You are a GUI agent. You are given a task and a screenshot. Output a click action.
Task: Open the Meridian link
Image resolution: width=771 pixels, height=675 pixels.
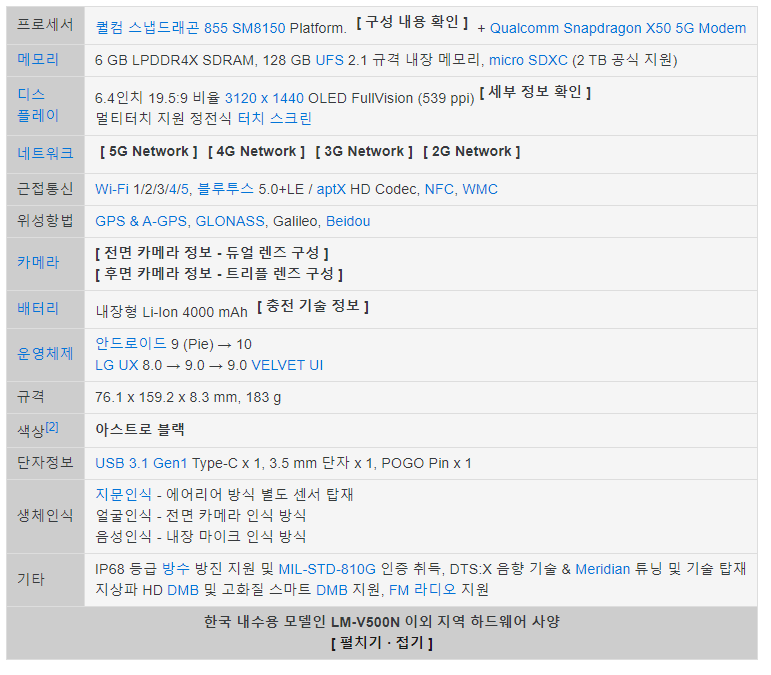pos(602,569)
